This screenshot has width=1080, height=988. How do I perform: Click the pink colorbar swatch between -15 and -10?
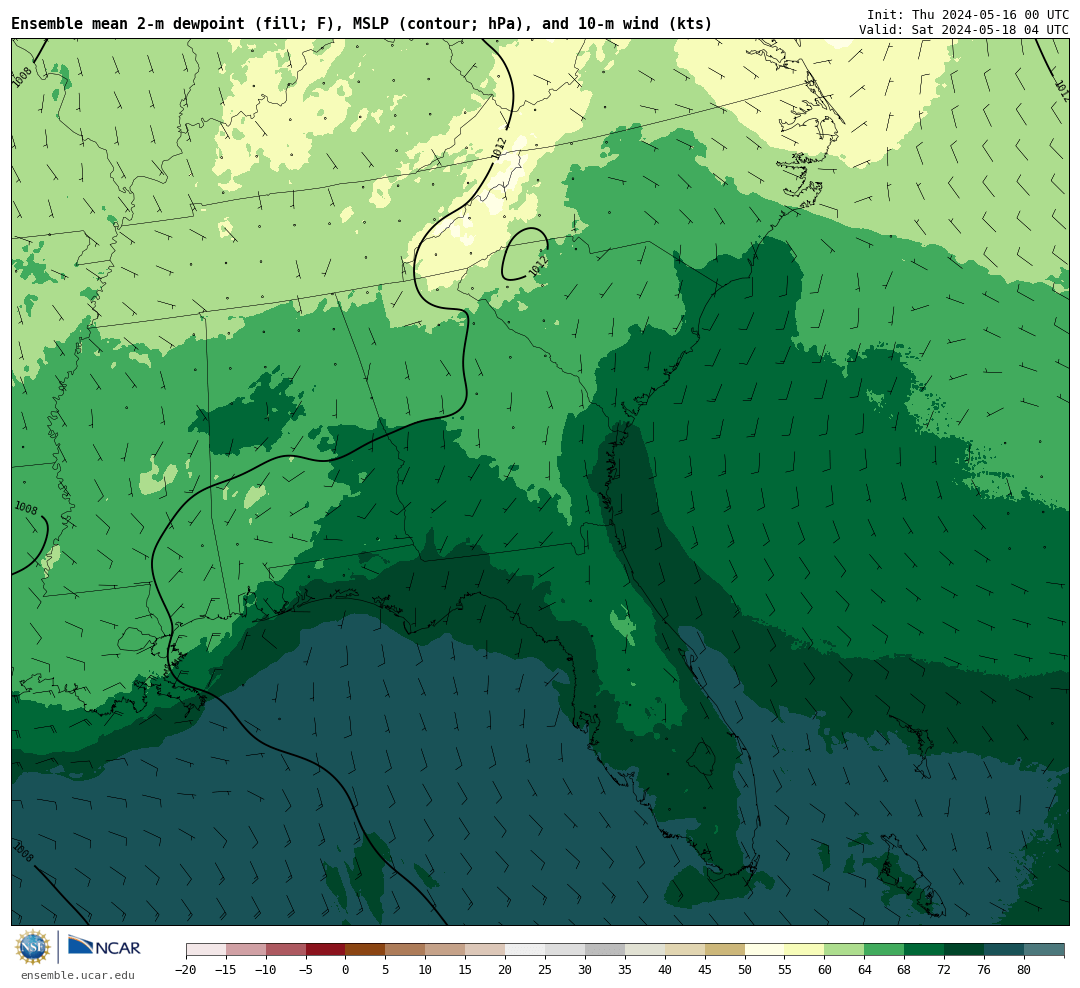coord(246,950)
